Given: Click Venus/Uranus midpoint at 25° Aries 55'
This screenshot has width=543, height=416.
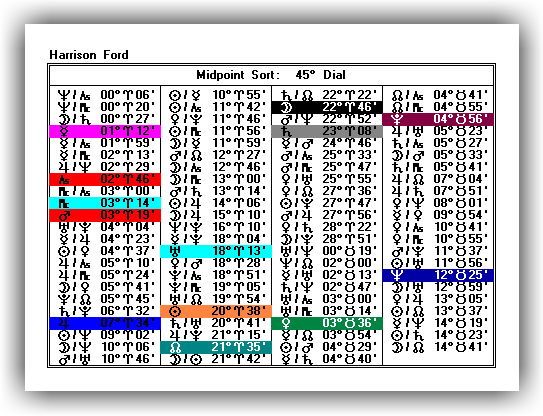Looking at the screenshot, I should pos(328,179).
